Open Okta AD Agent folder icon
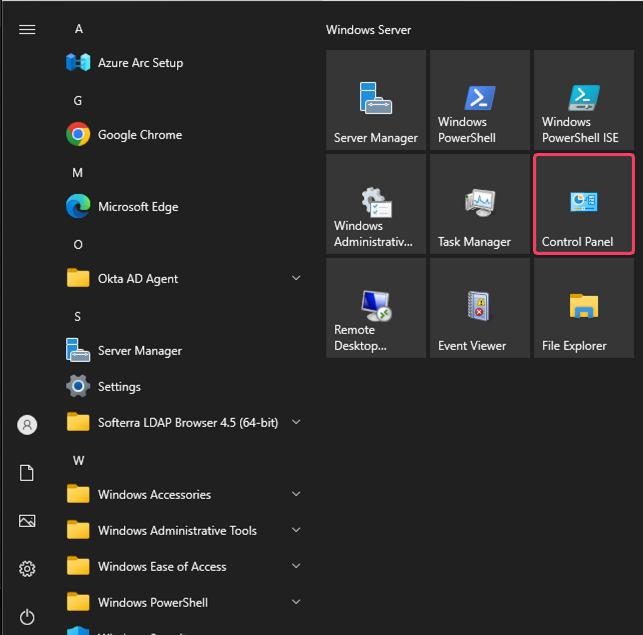 (x=78, y=278)
